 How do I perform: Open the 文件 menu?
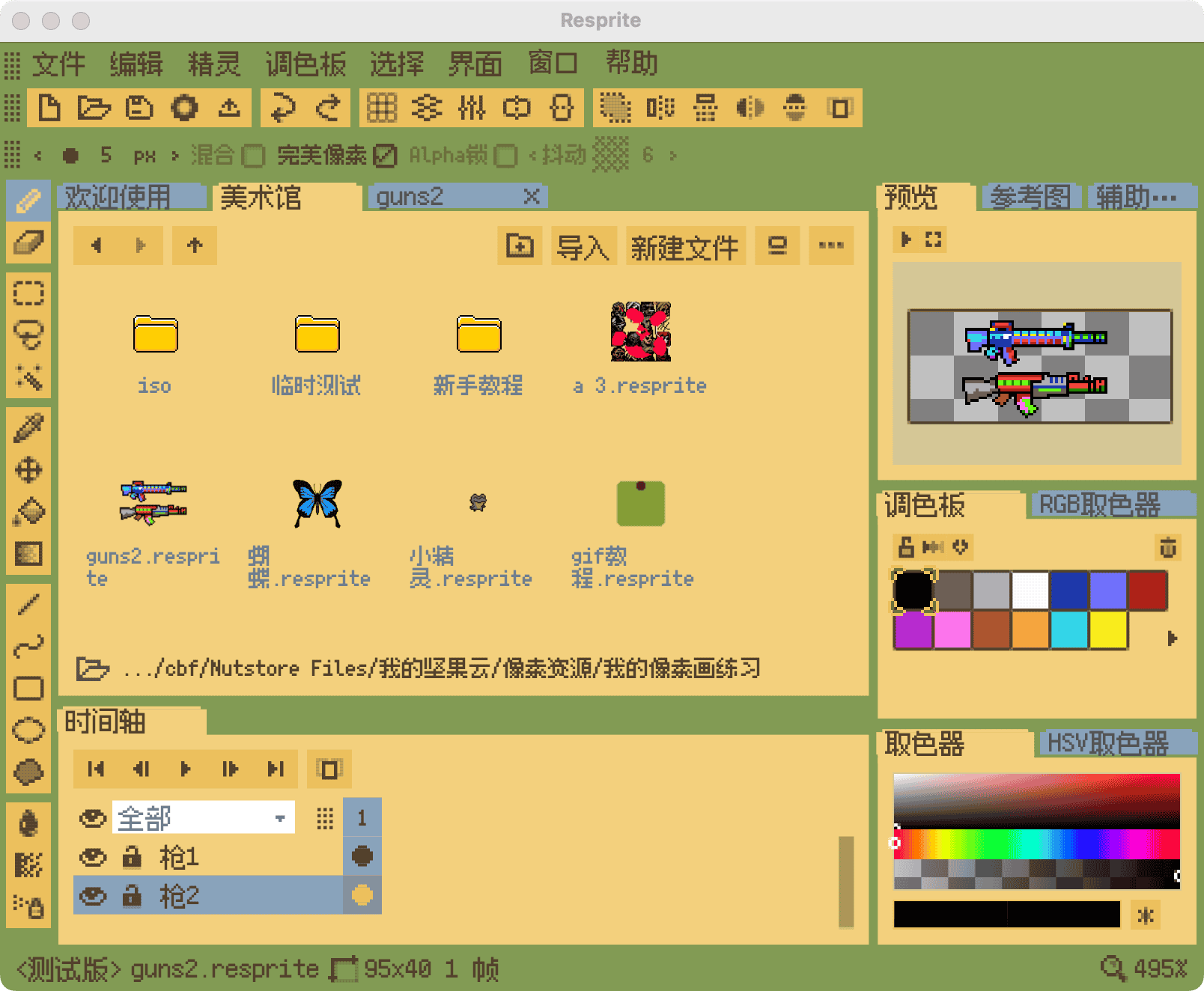pyautogui.click(x=58, y=64)
